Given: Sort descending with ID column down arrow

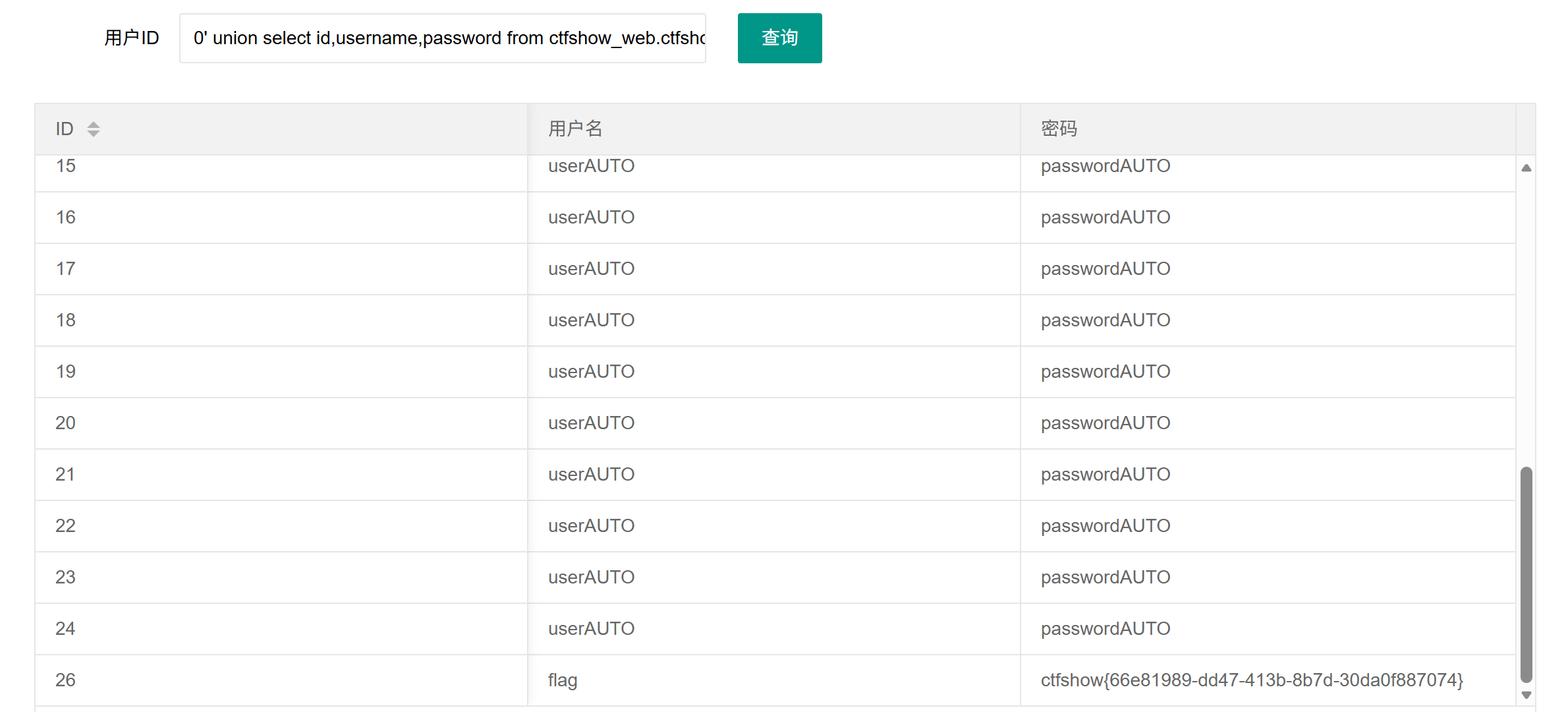Looking at the screenshot, I should coord(94,134).
